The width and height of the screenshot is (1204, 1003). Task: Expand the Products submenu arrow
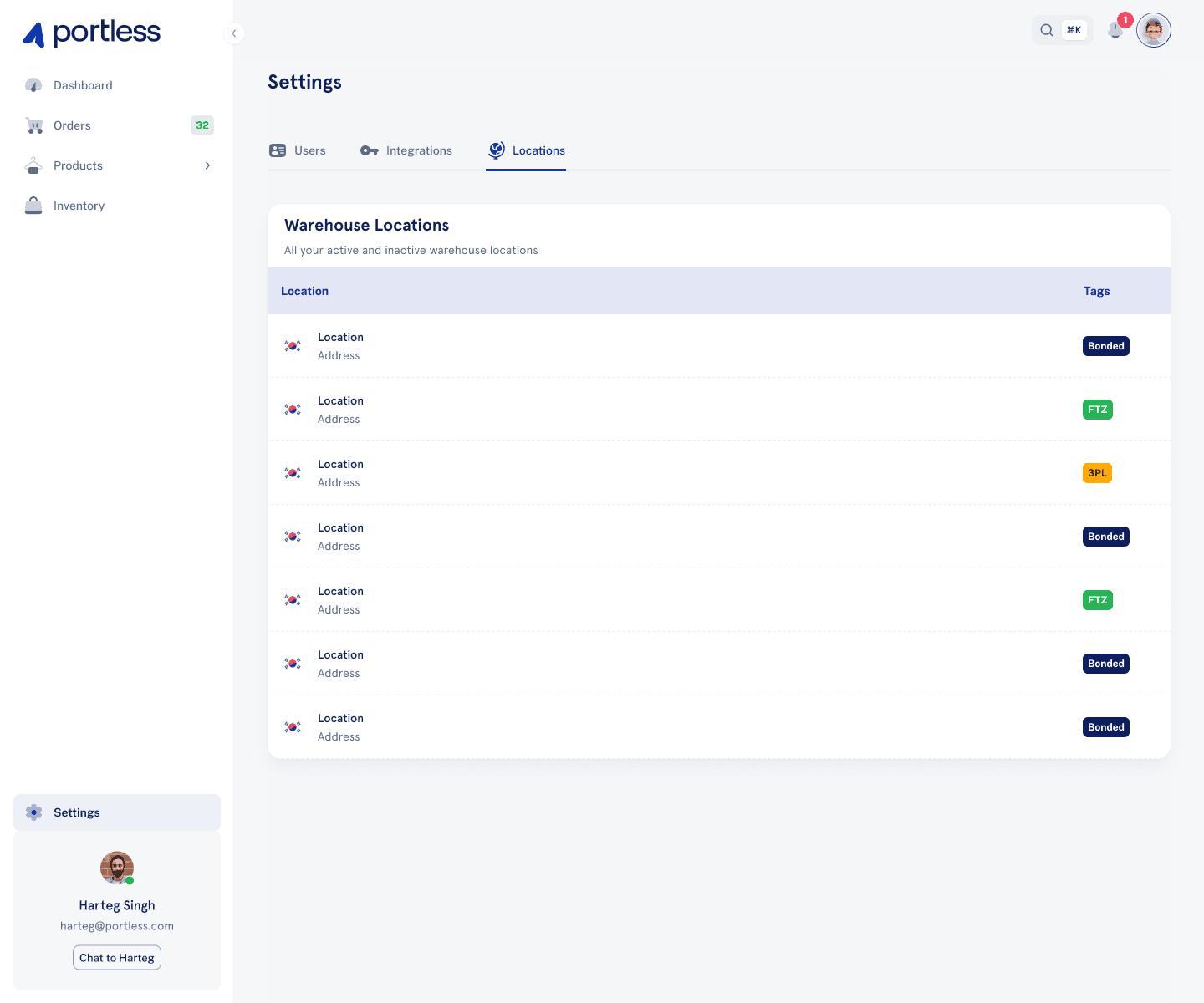click(207, 165)
